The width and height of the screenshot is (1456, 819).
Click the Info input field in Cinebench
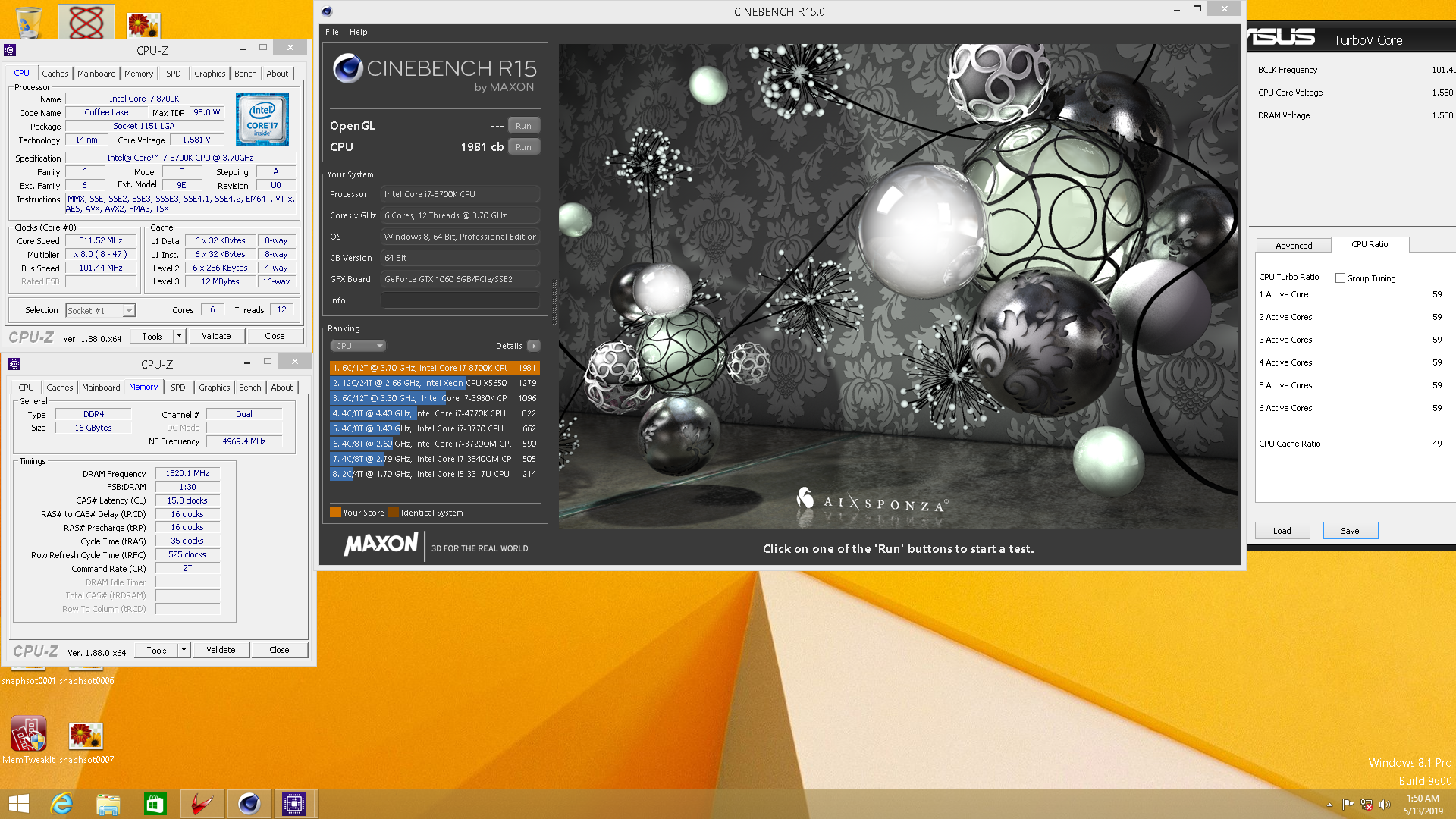[x=460, y=300]
